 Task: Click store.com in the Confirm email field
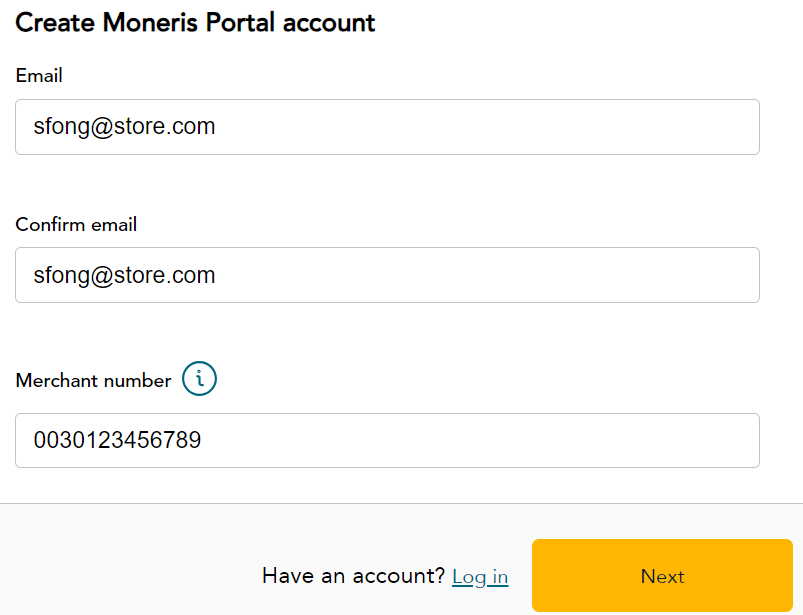tap(164, 275)
